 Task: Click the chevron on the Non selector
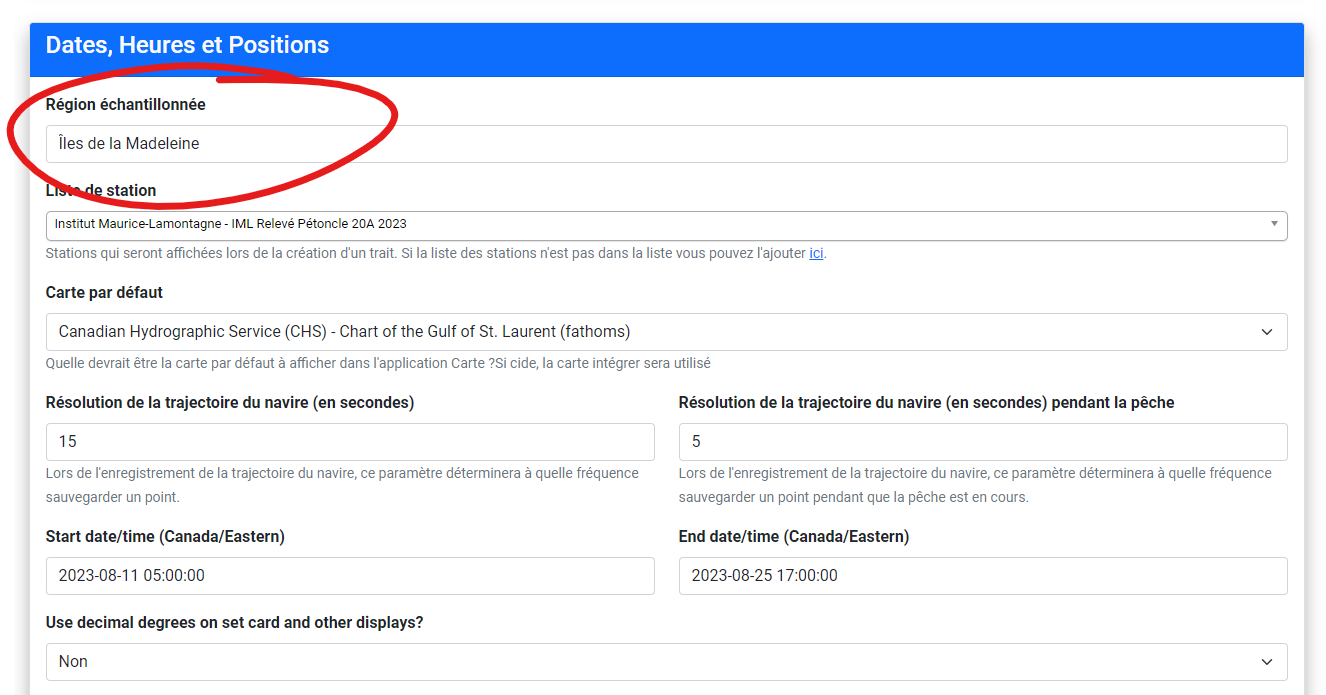pyautogui.click(x=1266, y=662)
